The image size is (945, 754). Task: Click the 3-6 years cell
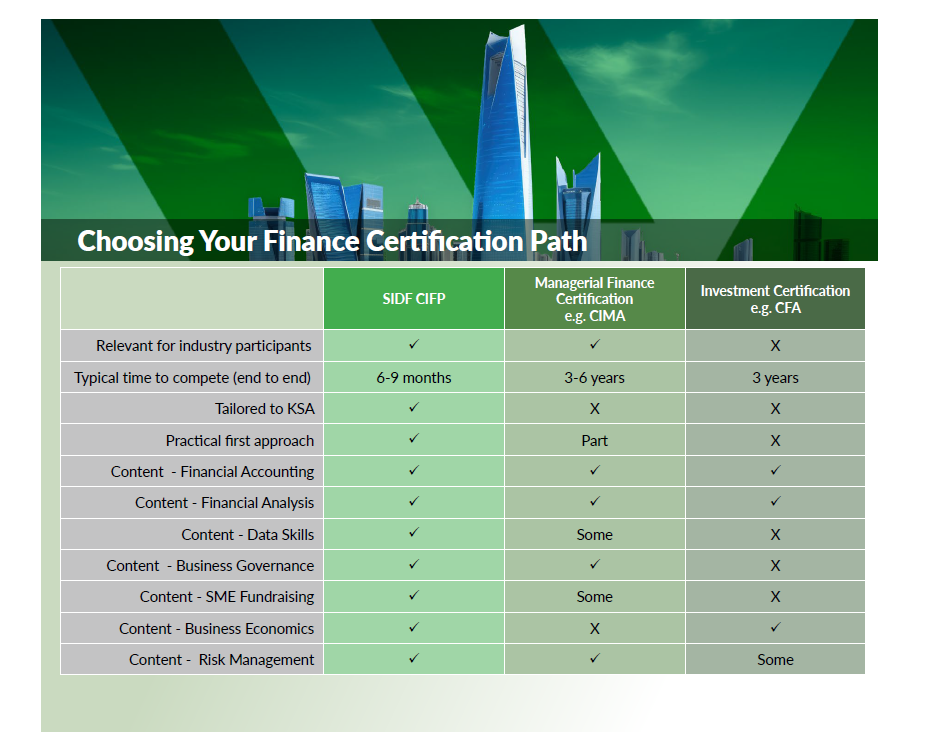[x=594, y=378]
